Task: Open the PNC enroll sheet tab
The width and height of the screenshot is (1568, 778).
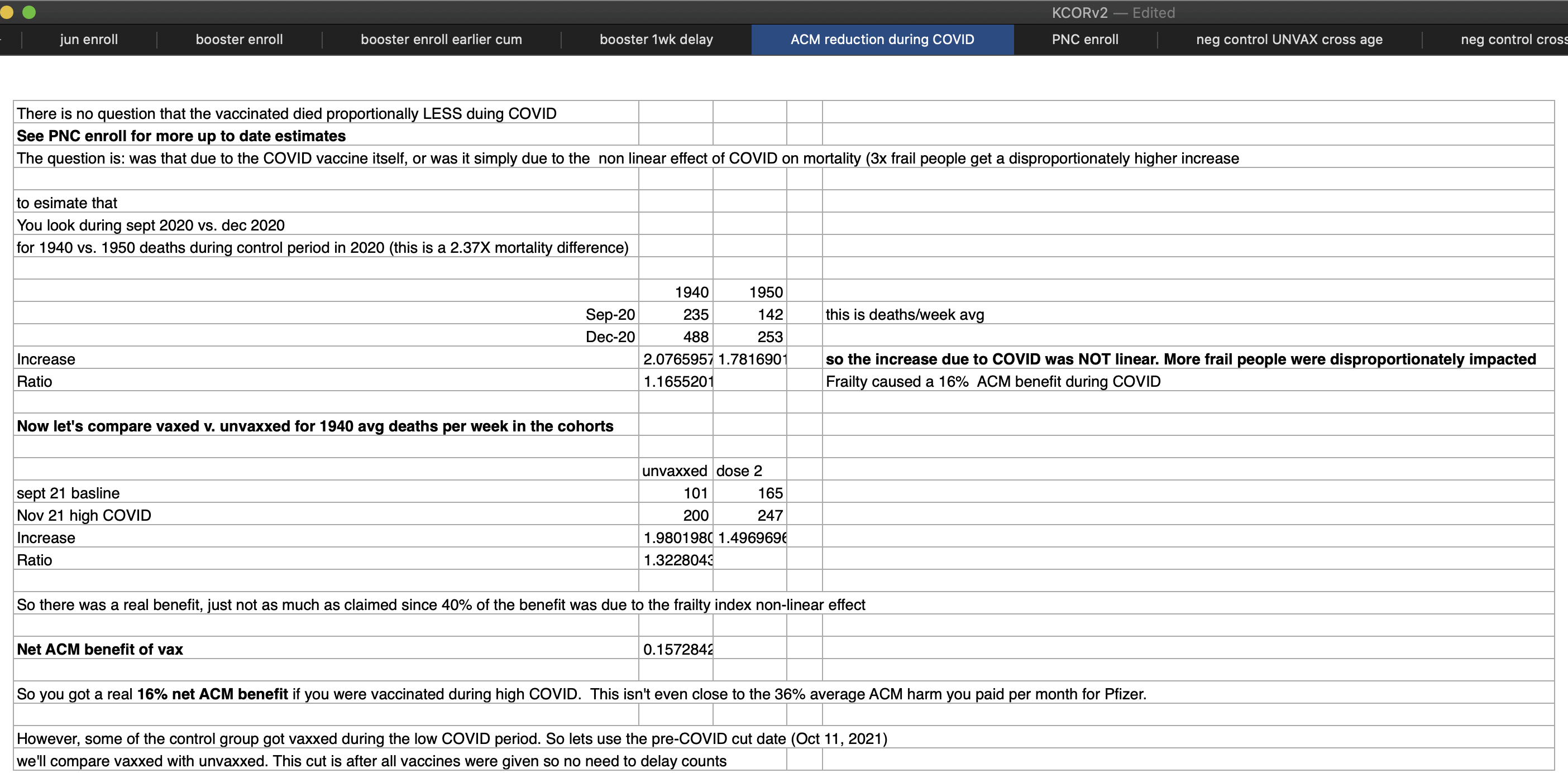Action: pos(1084,40)
